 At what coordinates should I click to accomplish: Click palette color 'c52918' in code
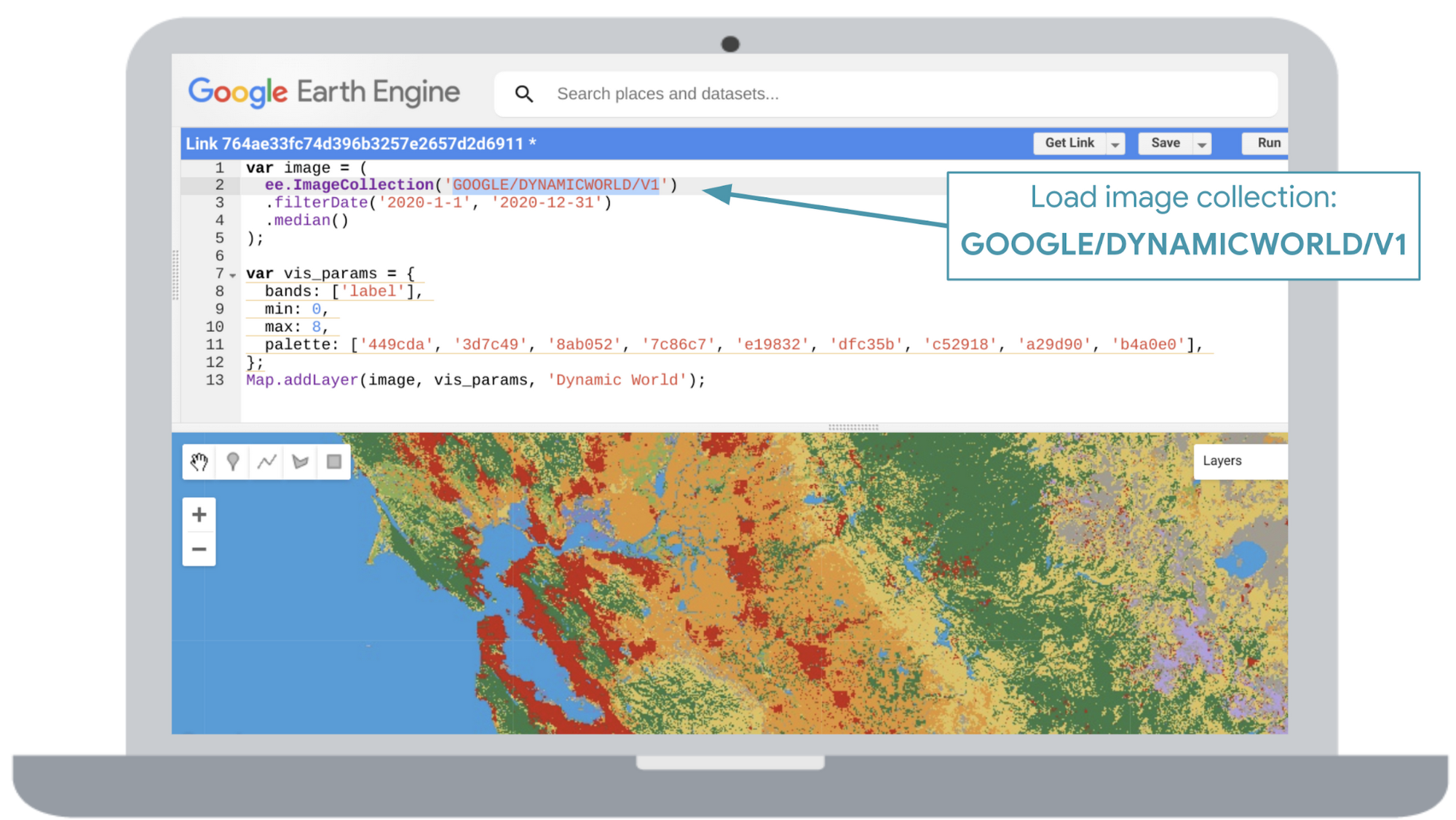[960, 345]
